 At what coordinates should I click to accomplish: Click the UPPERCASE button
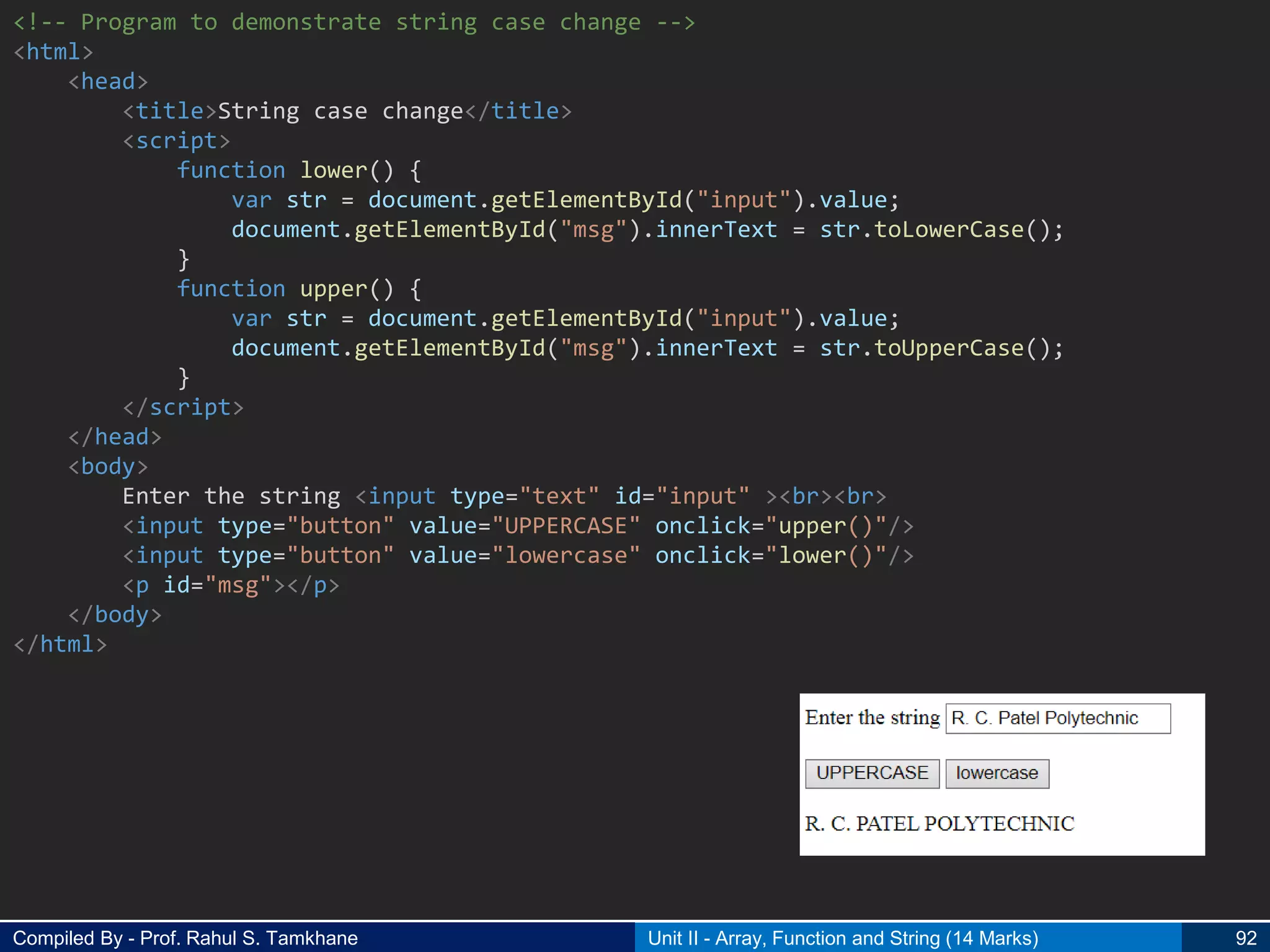(x=872, y=773)
